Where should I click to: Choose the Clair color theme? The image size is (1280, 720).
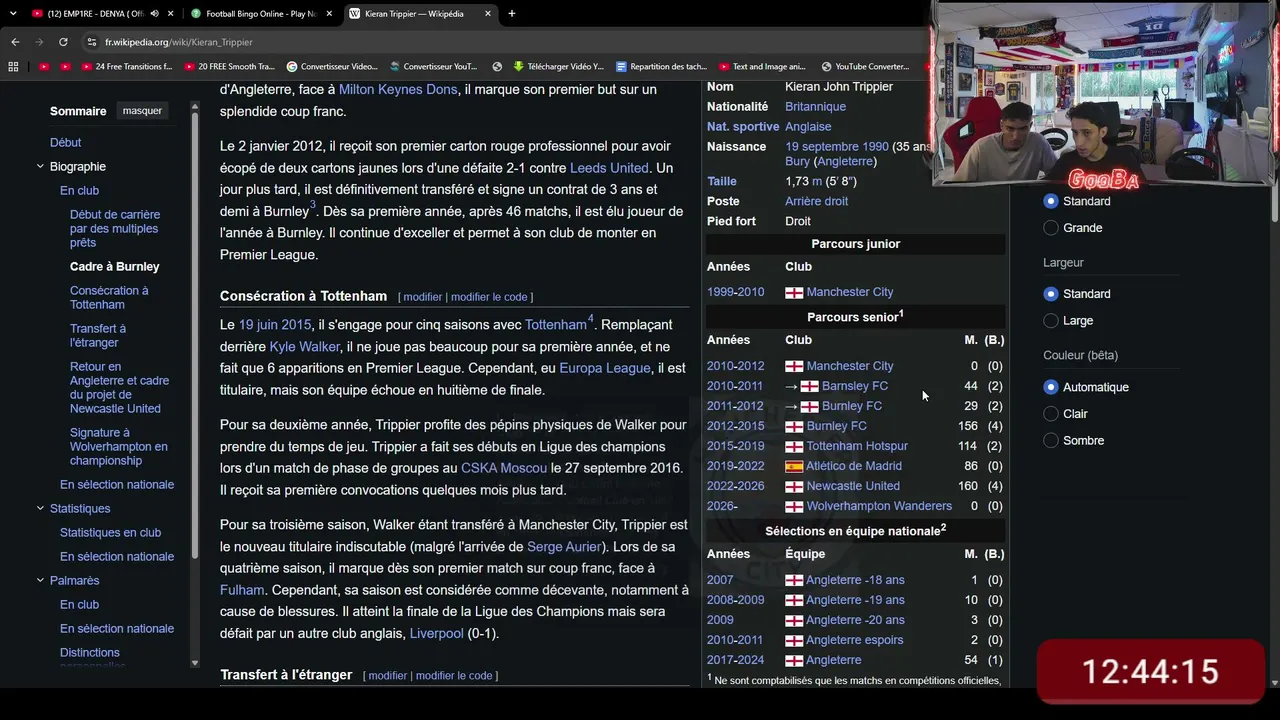pyautogui.click(x=1050, y=414)
